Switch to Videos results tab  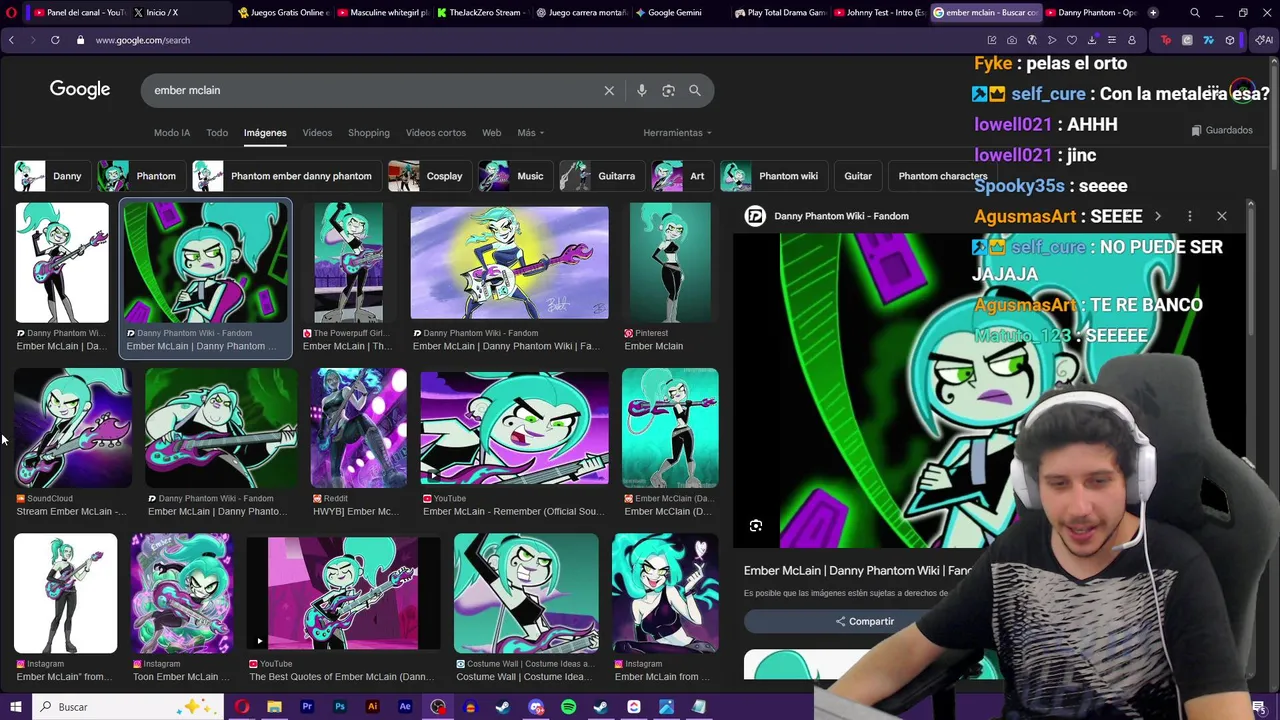pos(317,133)
